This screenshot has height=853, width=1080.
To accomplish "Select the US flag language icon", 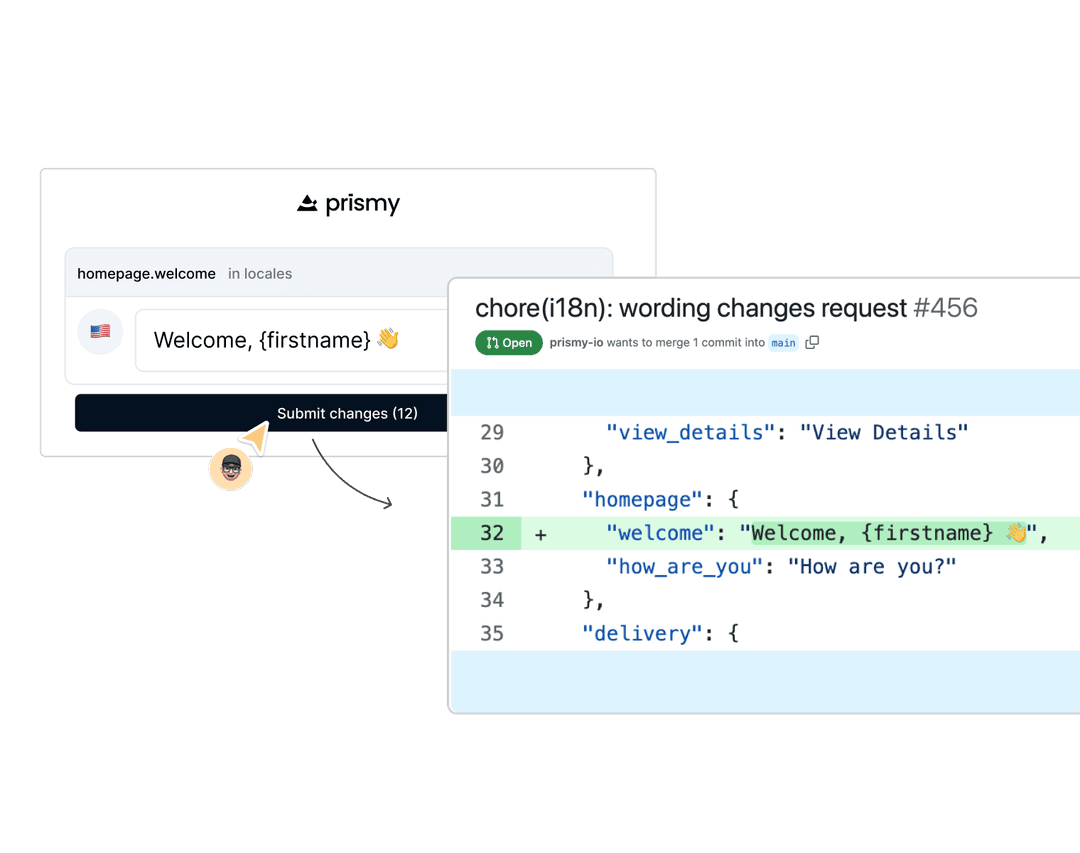I will pyautogui.click(x=100, y=331).
